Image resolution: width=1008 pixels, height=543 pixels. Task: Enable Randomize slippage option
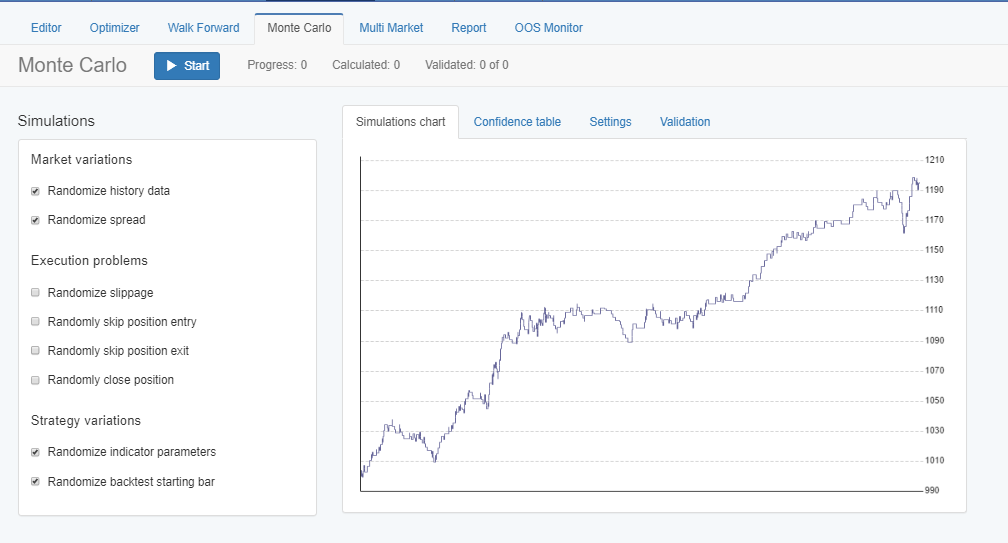pyautogui.click(x=35, y=292)
